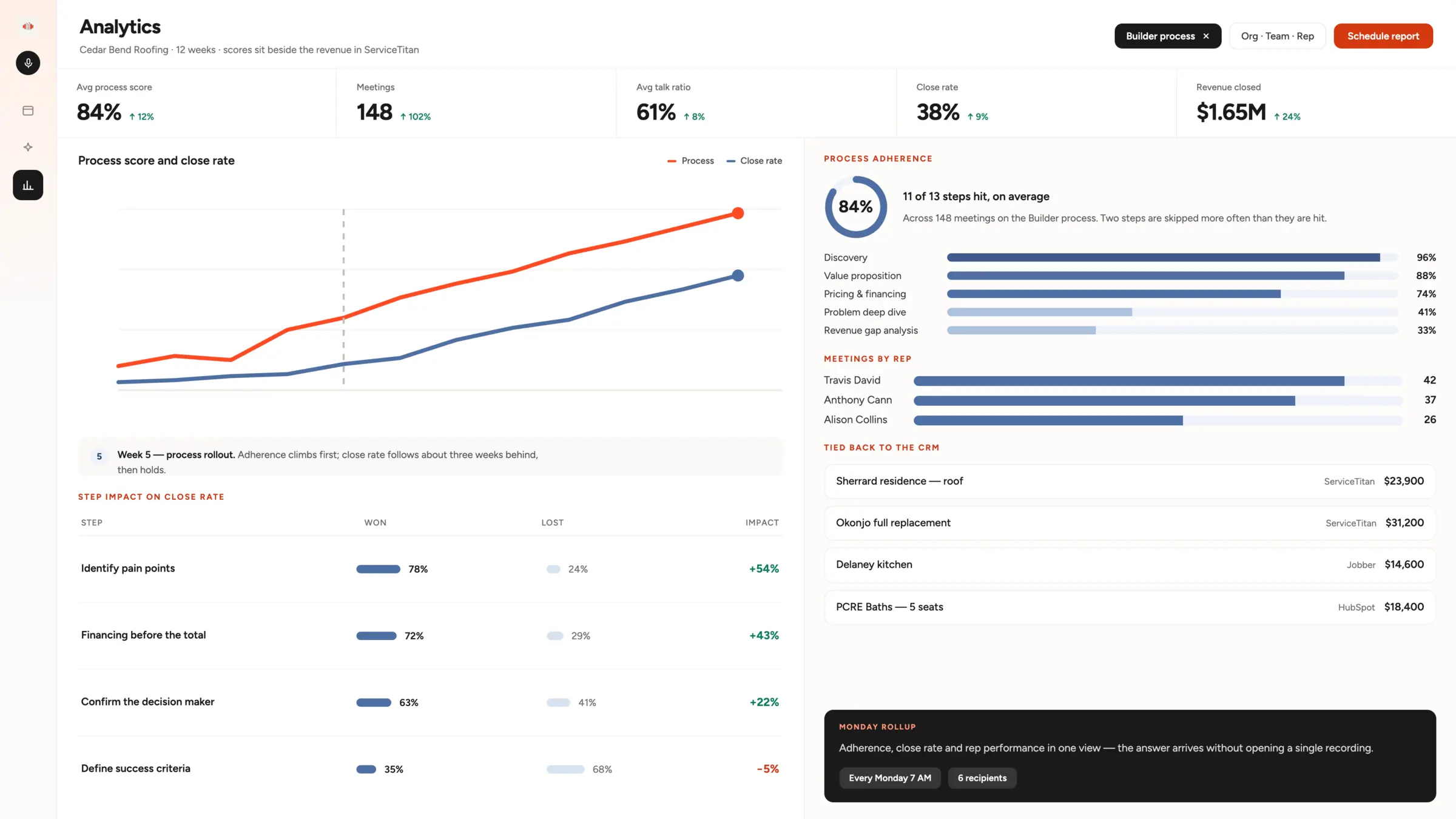Select the Define success criteria row
This screenshot has height=819, width=1456.
pos(430,769)
